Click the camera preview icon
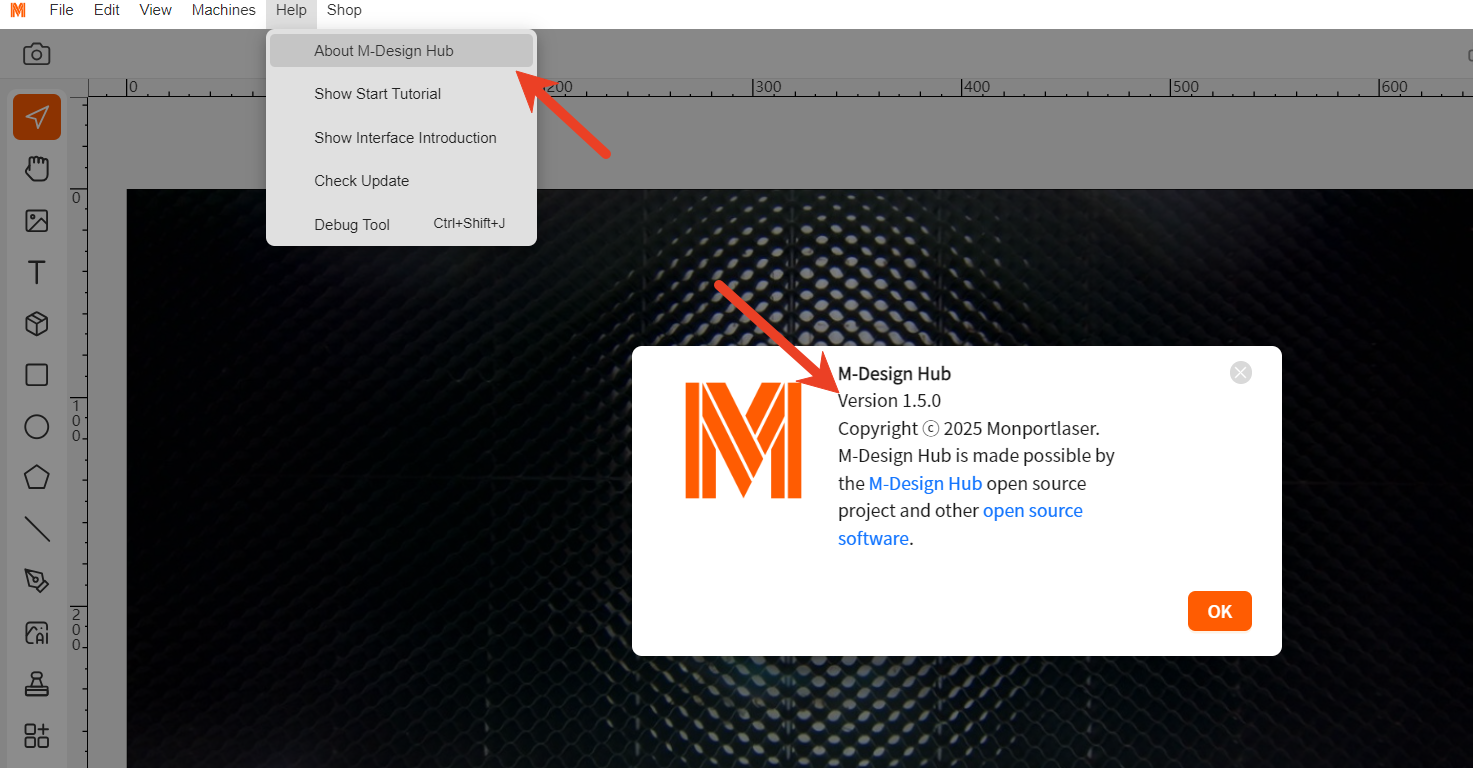The image size is (1473, 768). click(x=37, y=54)
